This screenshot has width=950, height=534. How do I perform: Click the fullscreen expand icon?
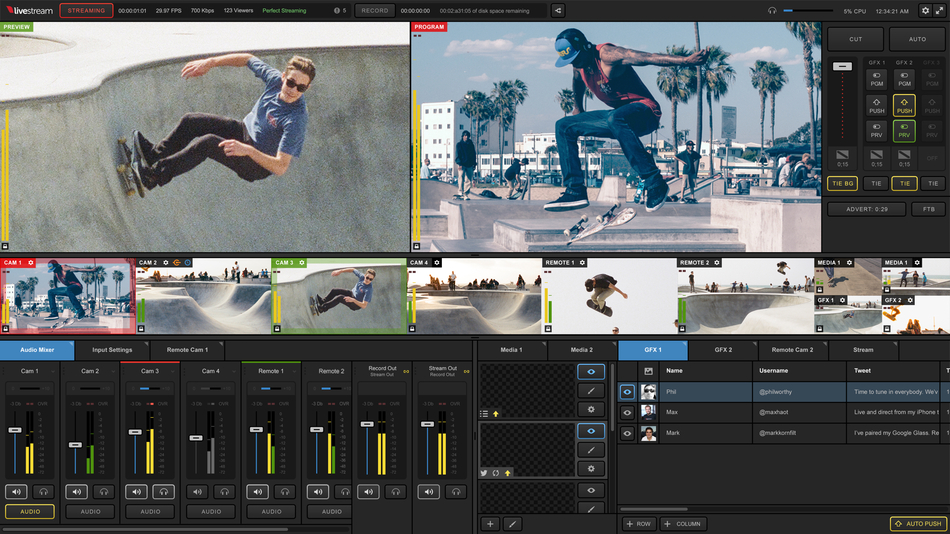point(940,11)
